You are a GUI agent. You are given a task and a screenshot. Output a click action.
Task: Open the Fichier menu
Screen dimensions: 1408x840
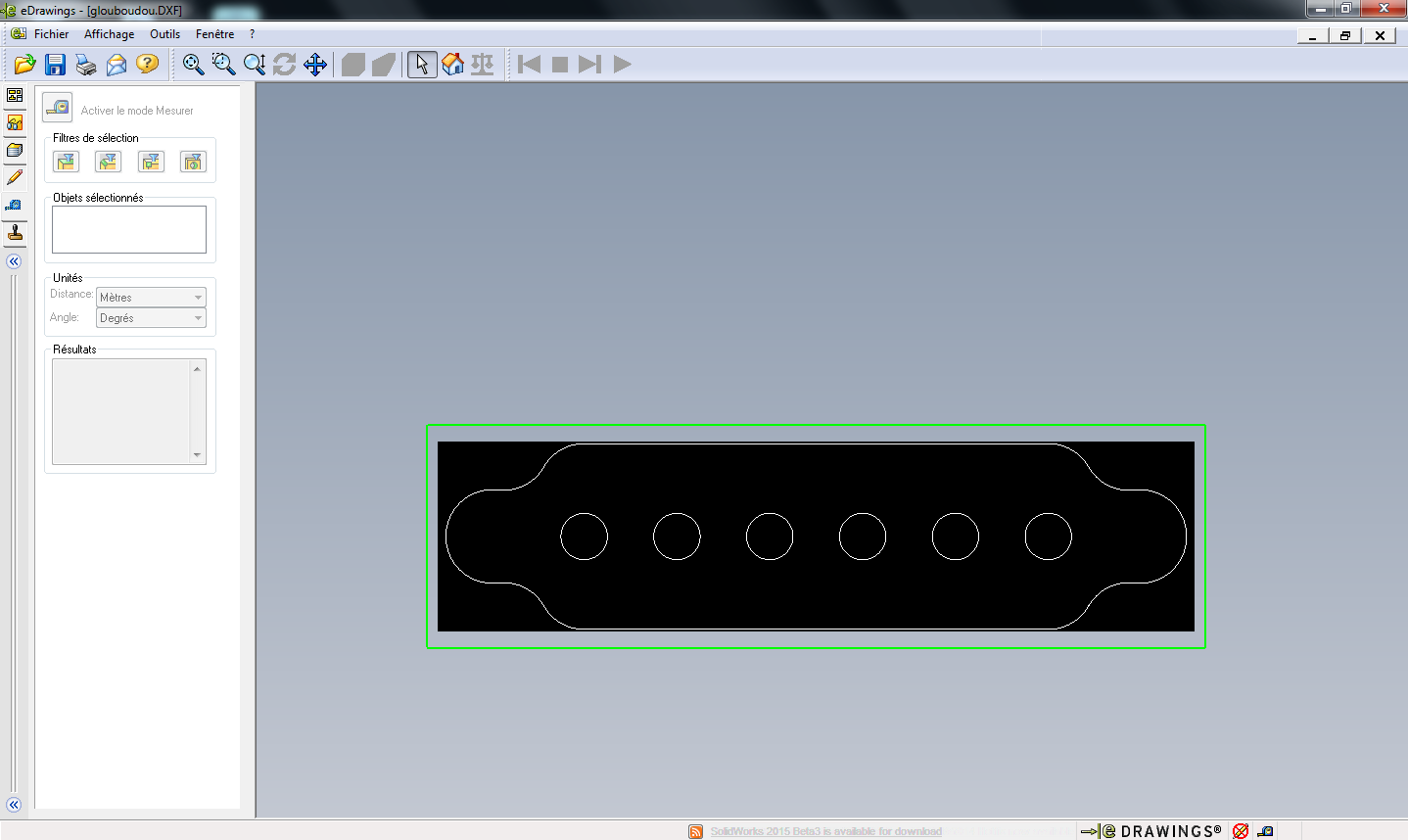point(51,34)
